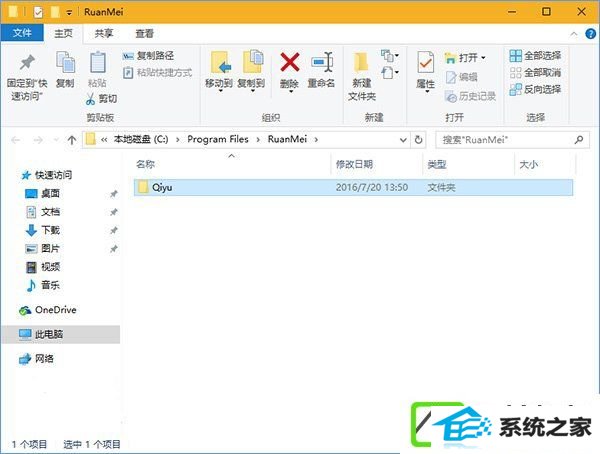Click Invert selection in the ribbon

coord(535,90)
